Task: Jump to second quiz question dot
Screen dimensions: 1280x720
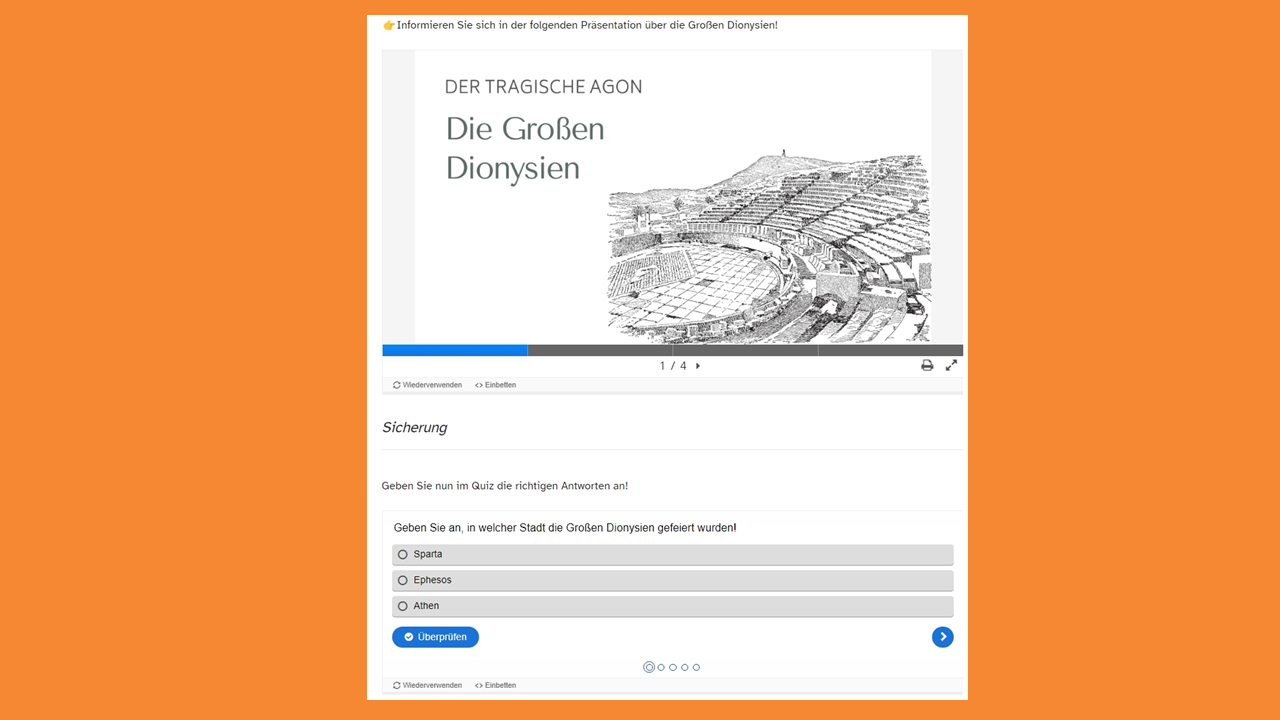Action: click(661, 667)
